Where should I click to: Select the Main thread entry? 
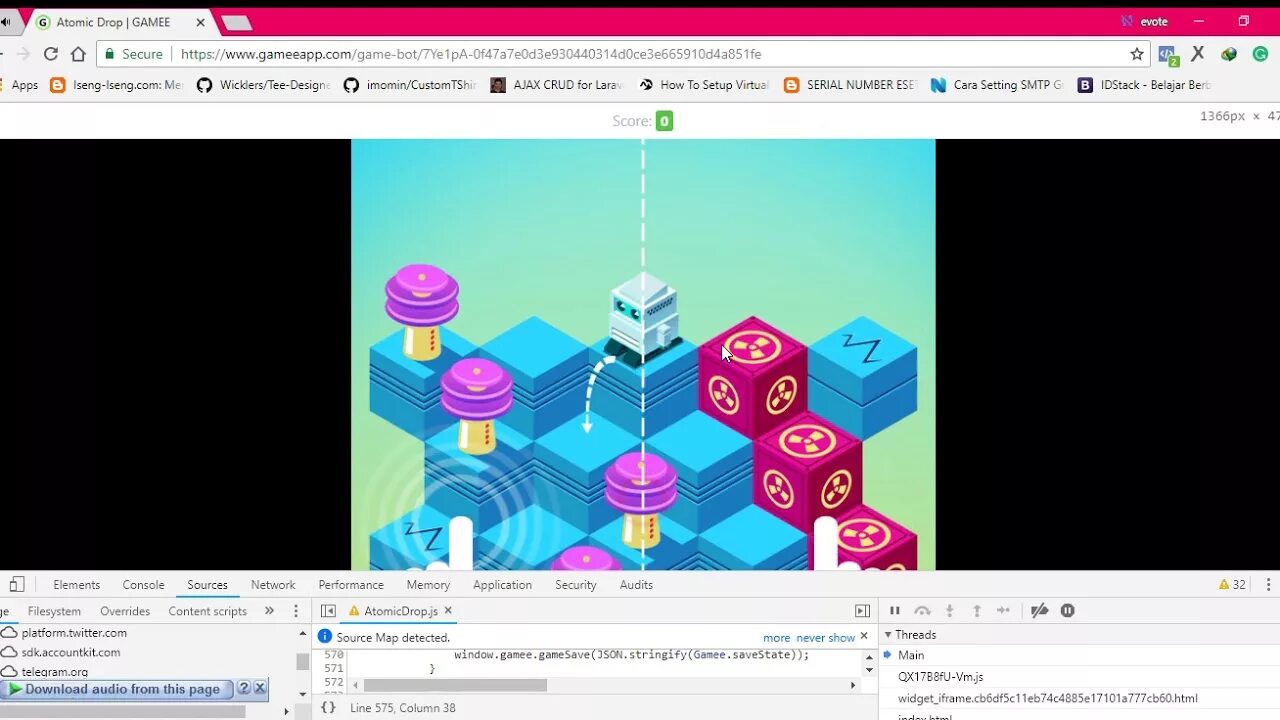(911, 655)
